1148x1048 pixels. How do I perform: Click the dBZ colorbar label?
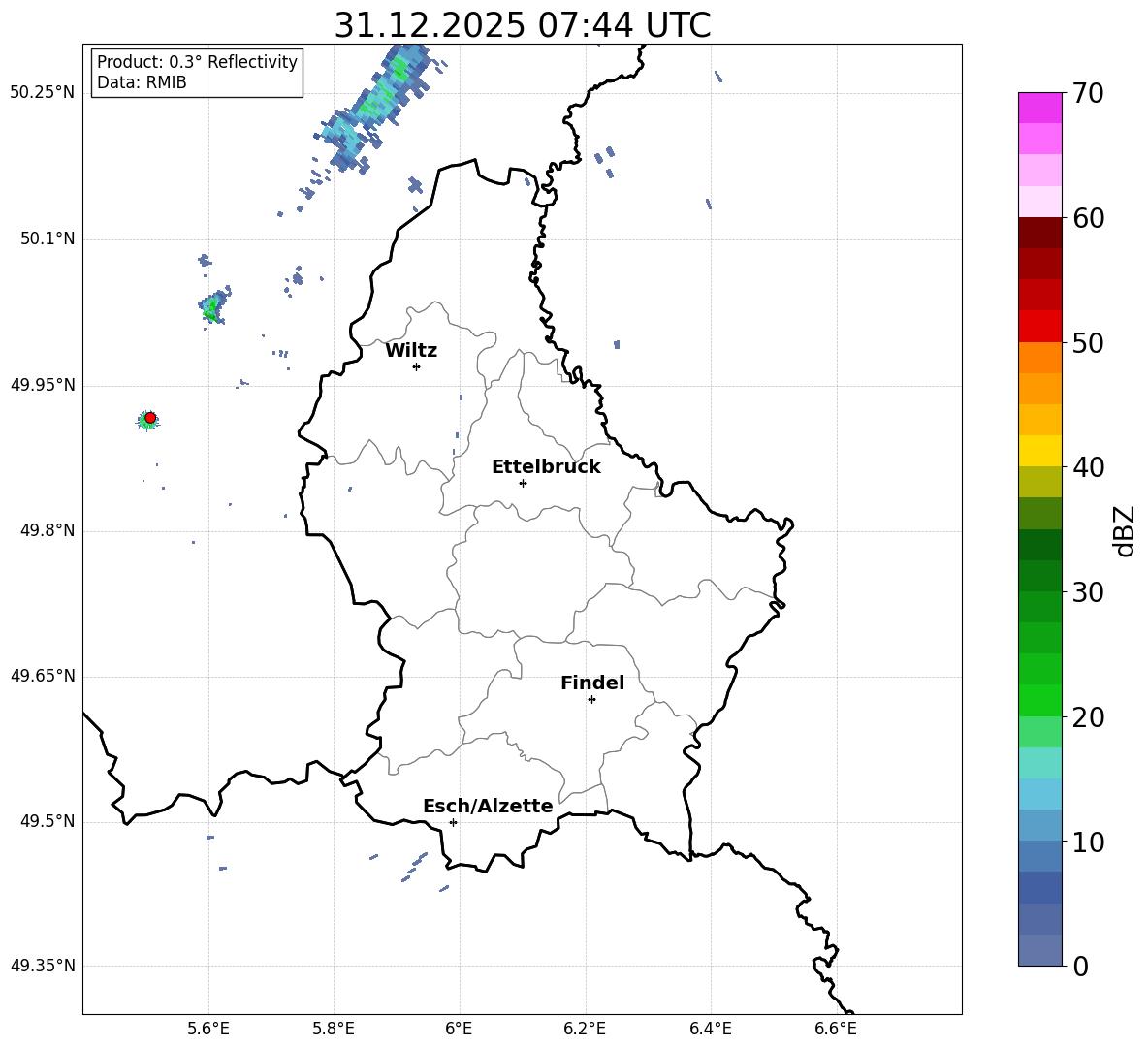click(x=1124, y=530)
